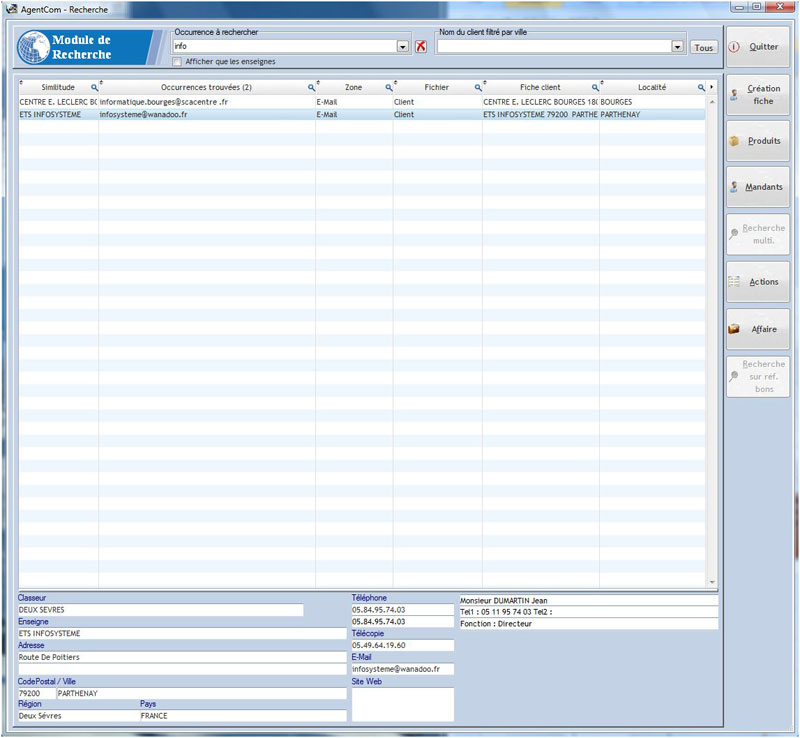This screenshot has height=738, width=800.
Task: Open the Nom du client filtré par ville dropdown
Action: 678,47
